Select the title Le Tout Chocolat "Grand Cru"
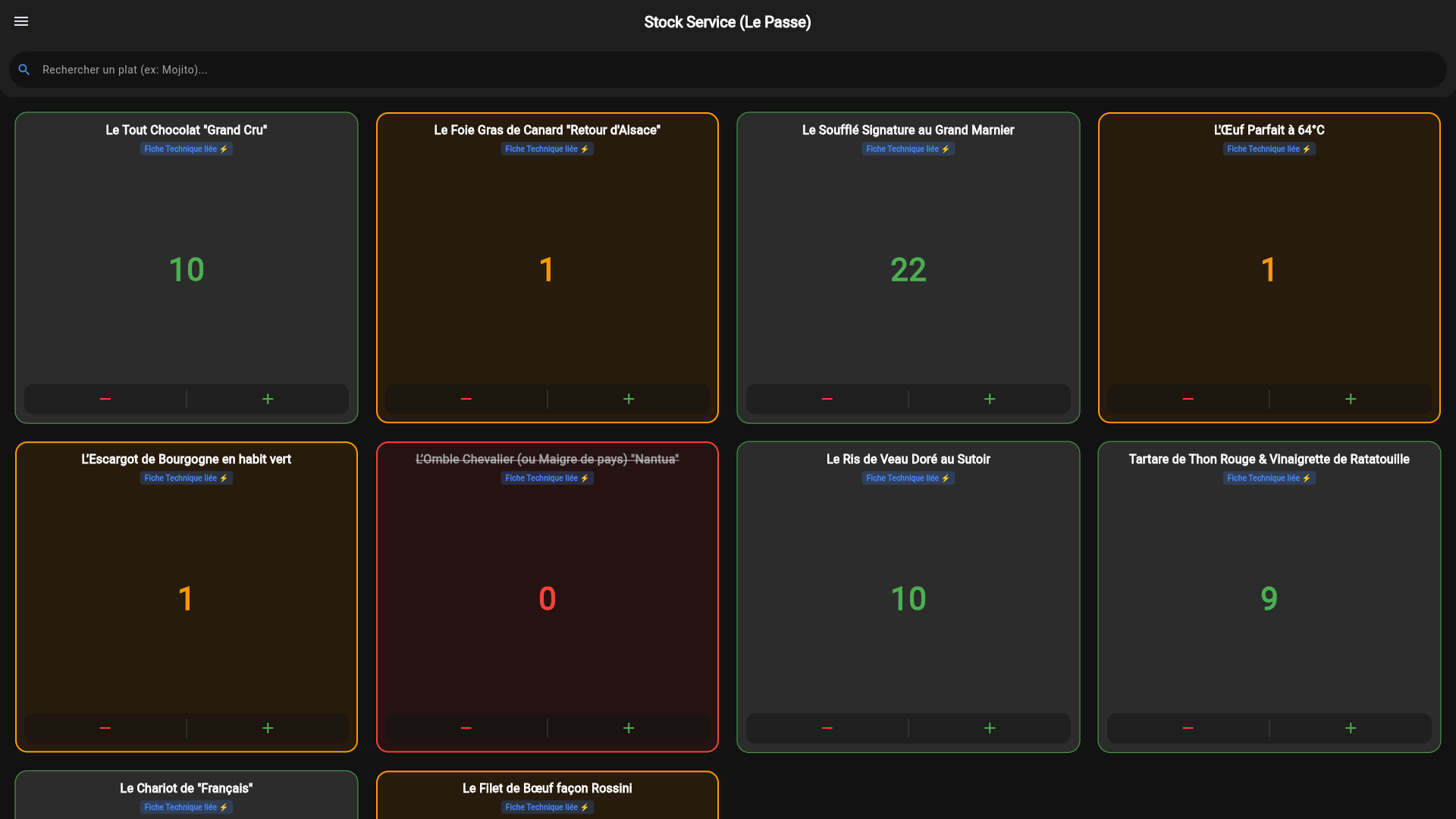Image resolution: width=1456 pixels, height=819 pixels. coord(187,130)
